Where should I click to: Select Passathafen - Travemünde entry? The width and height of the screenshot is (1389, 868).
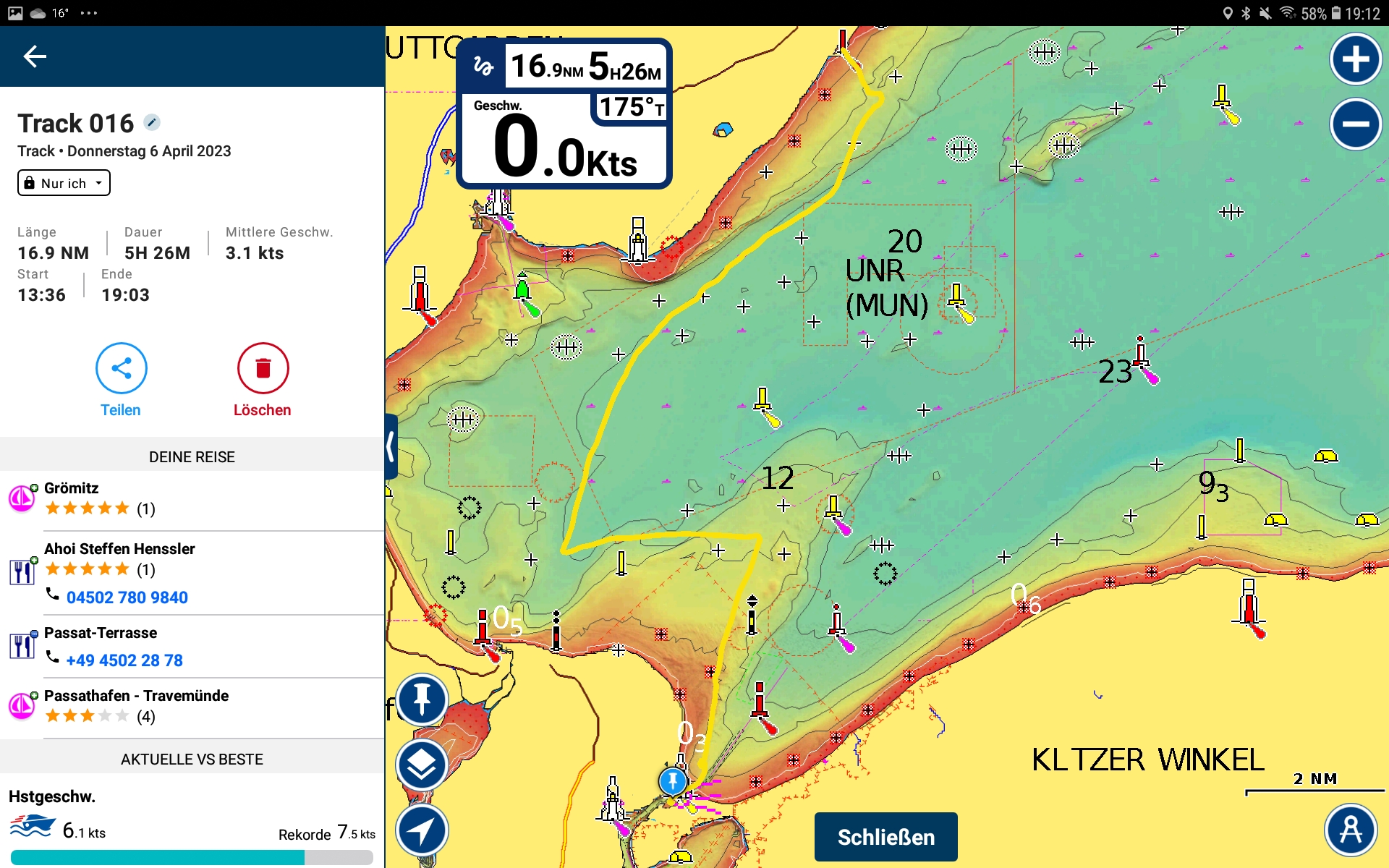point(136,696)
